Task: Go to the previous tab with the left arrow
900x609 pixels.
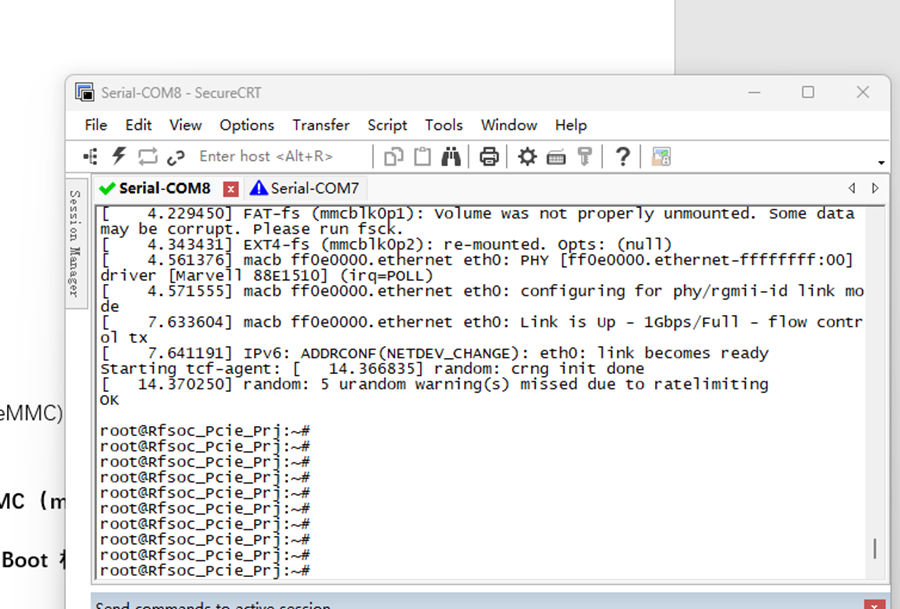Action: tap(852, 188)
